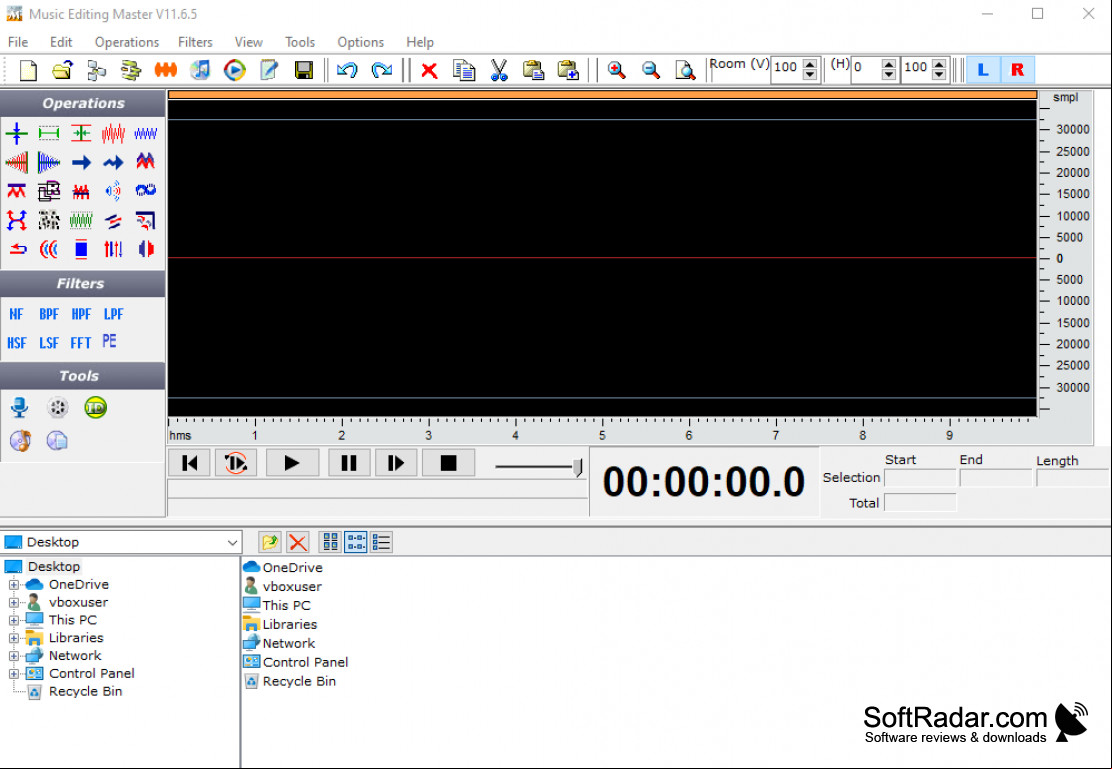Click the music note CD toolbar icon

201,70
